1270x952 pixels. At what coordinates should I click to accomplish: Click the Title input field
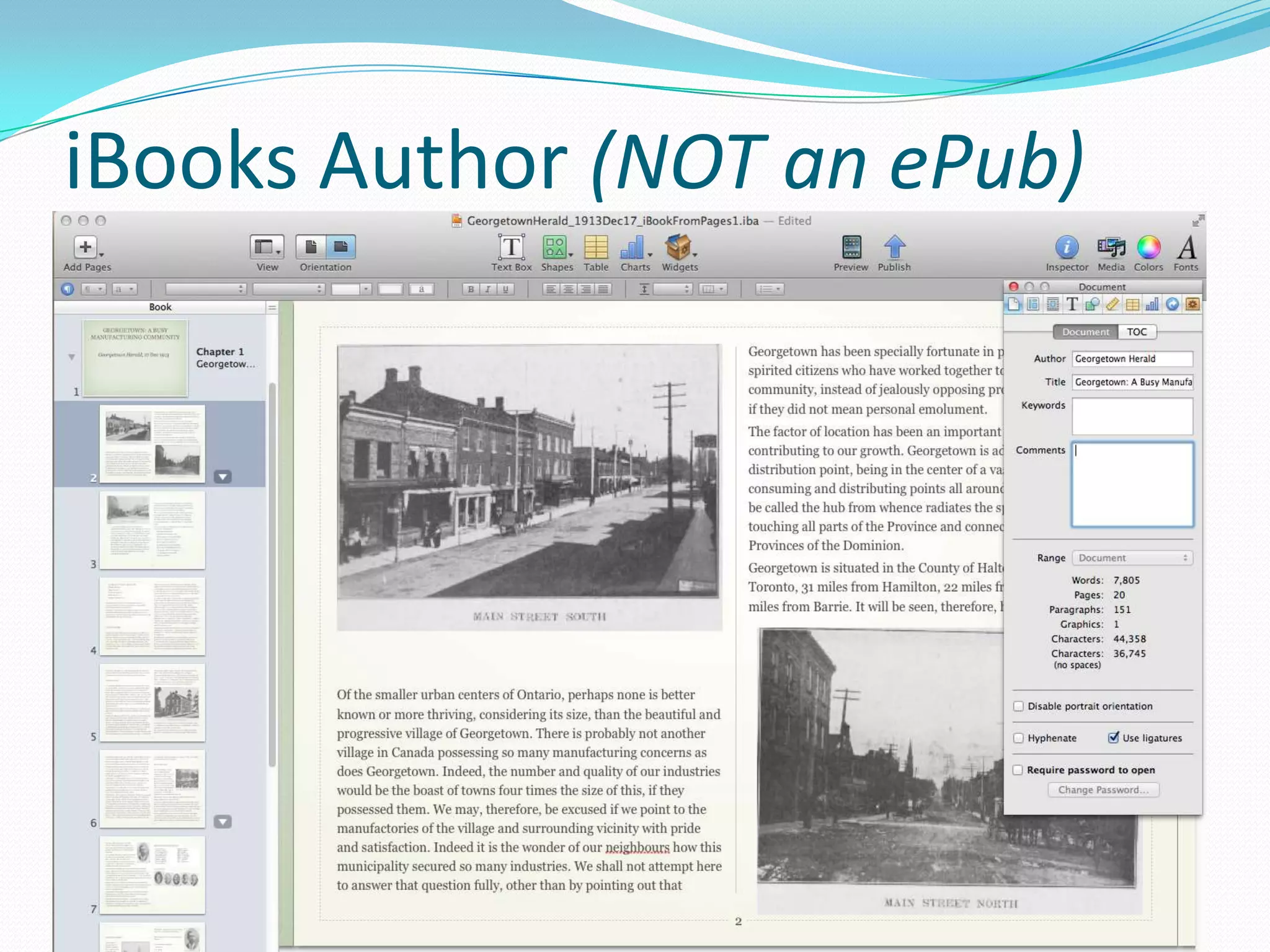point(1132,382)
